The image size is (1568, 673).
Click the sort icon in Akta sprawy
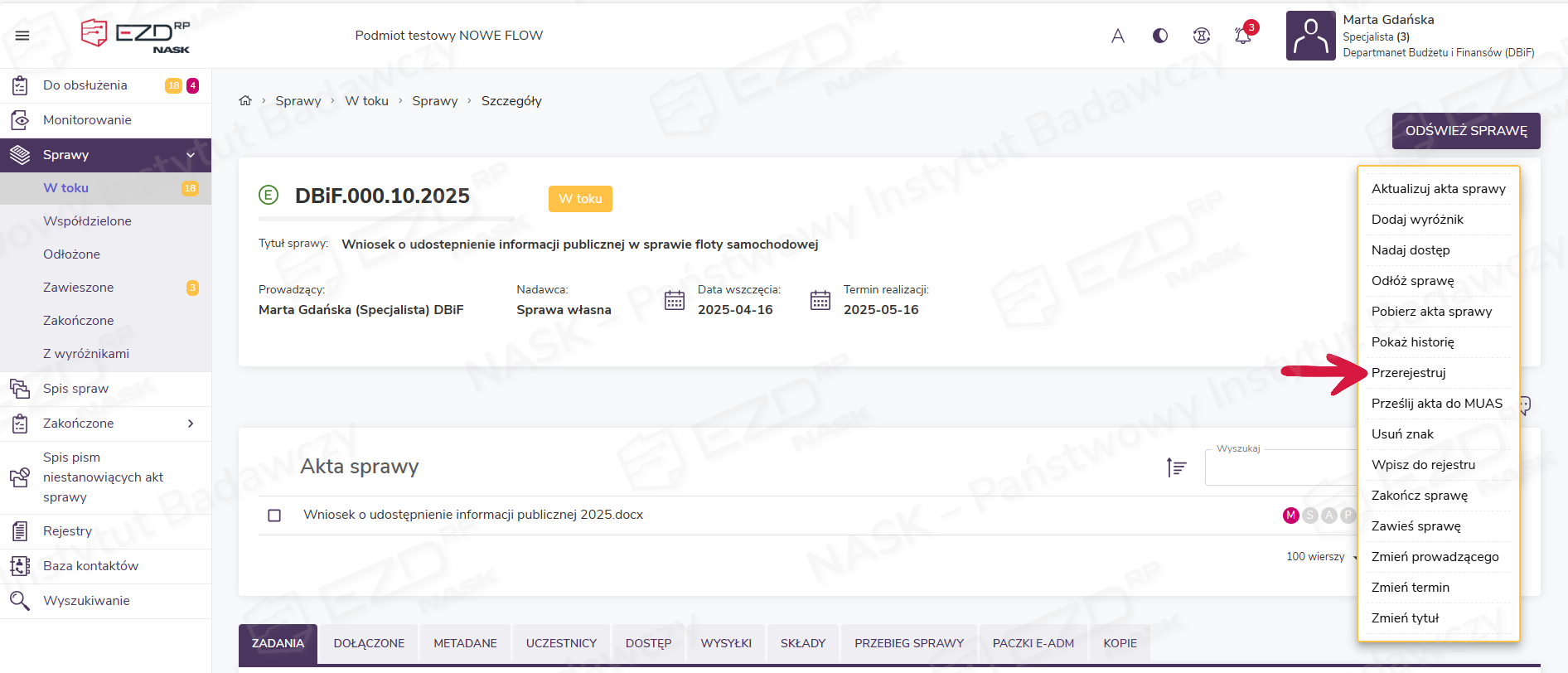(1176, 467)
